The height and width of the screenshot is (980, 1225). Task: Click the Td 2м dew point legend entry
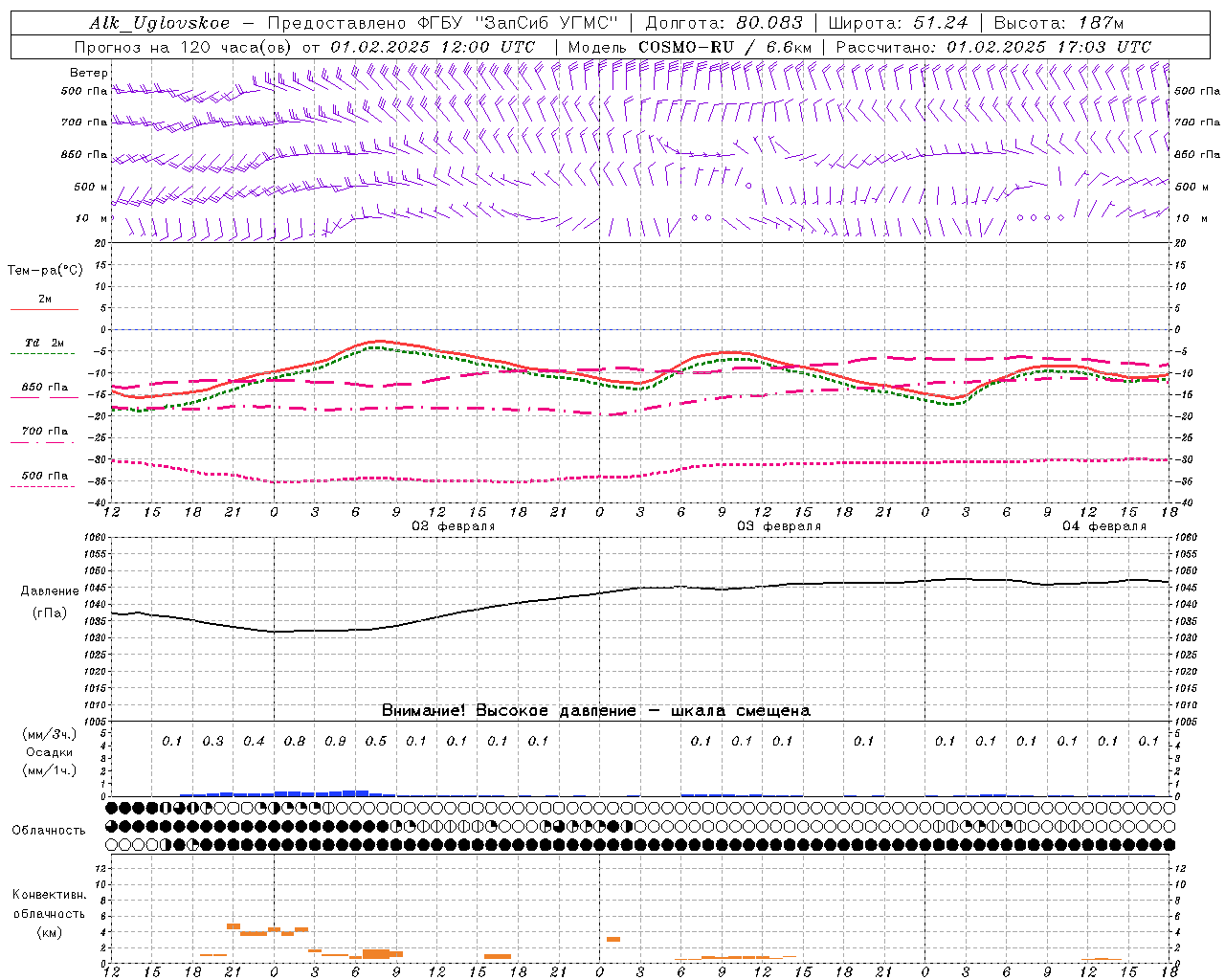click(45, 343)
